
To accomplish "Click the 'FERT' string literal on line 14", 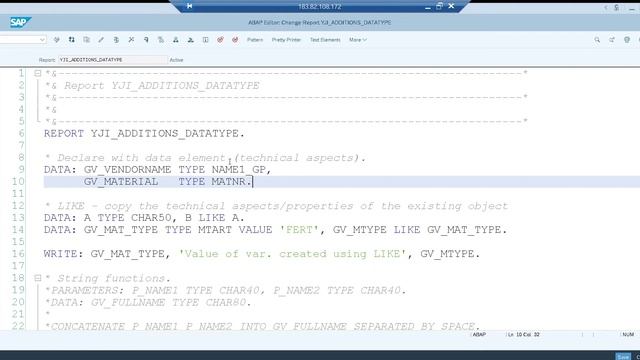I will [x=299, y=230].
